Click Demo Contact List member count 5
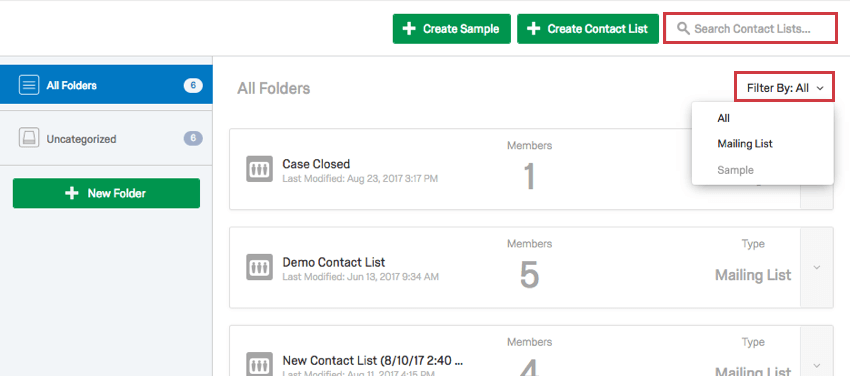The image size is (850, 376). coord(529,275)
